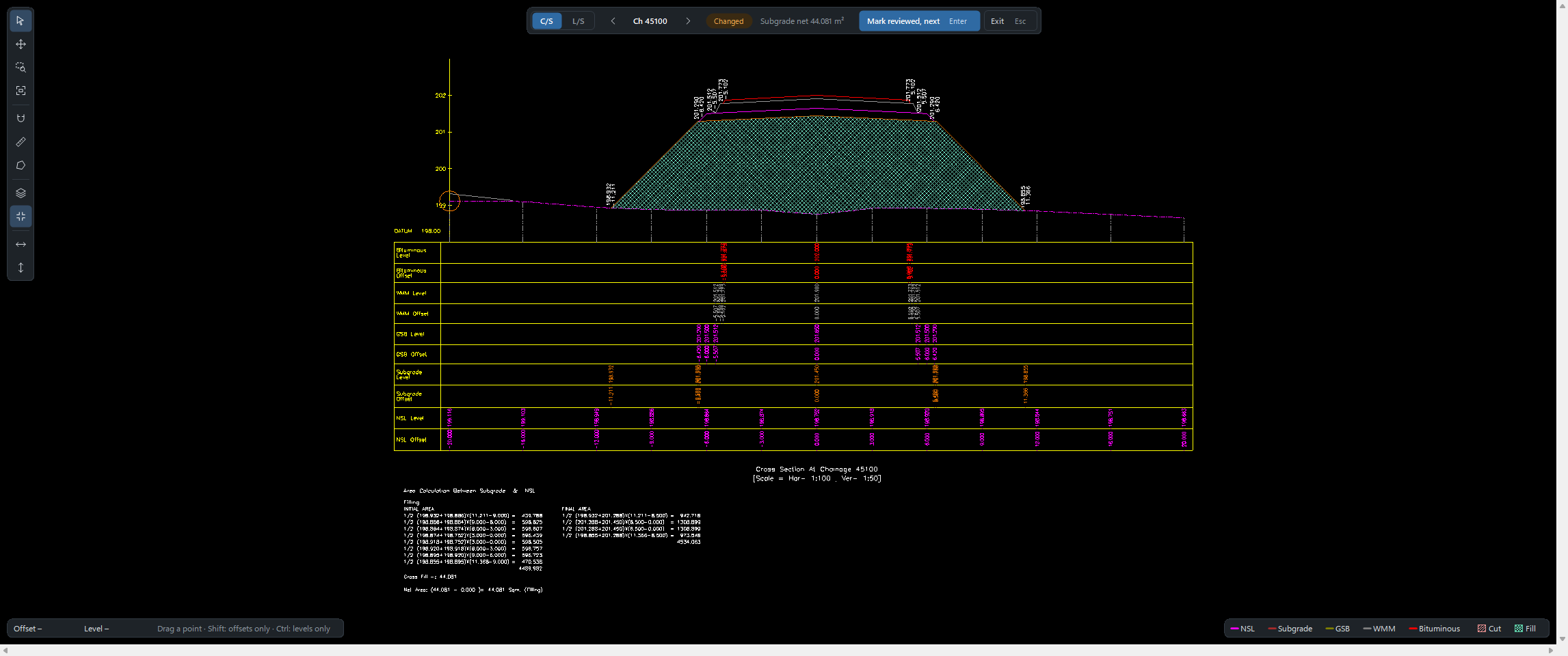Activate the pan move tool
The image size is (1568, 656).
21,44
